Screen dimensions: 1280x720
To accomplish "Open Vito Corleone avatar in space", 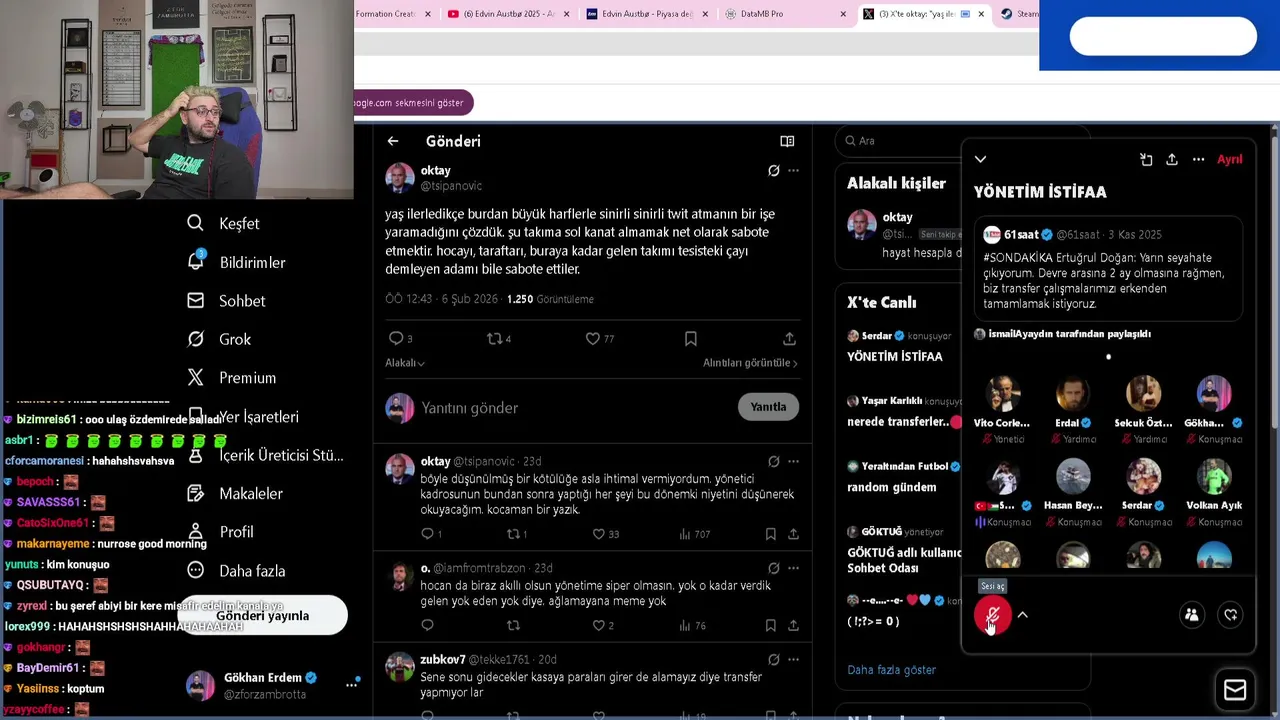I will (x=1002, y=394).
